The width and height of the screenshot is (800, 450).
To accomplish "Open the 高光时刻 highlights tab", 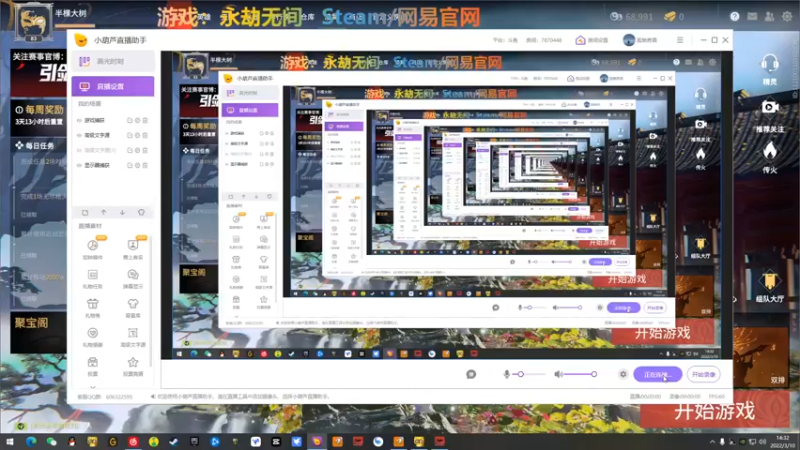I will [x=113, y=61].
